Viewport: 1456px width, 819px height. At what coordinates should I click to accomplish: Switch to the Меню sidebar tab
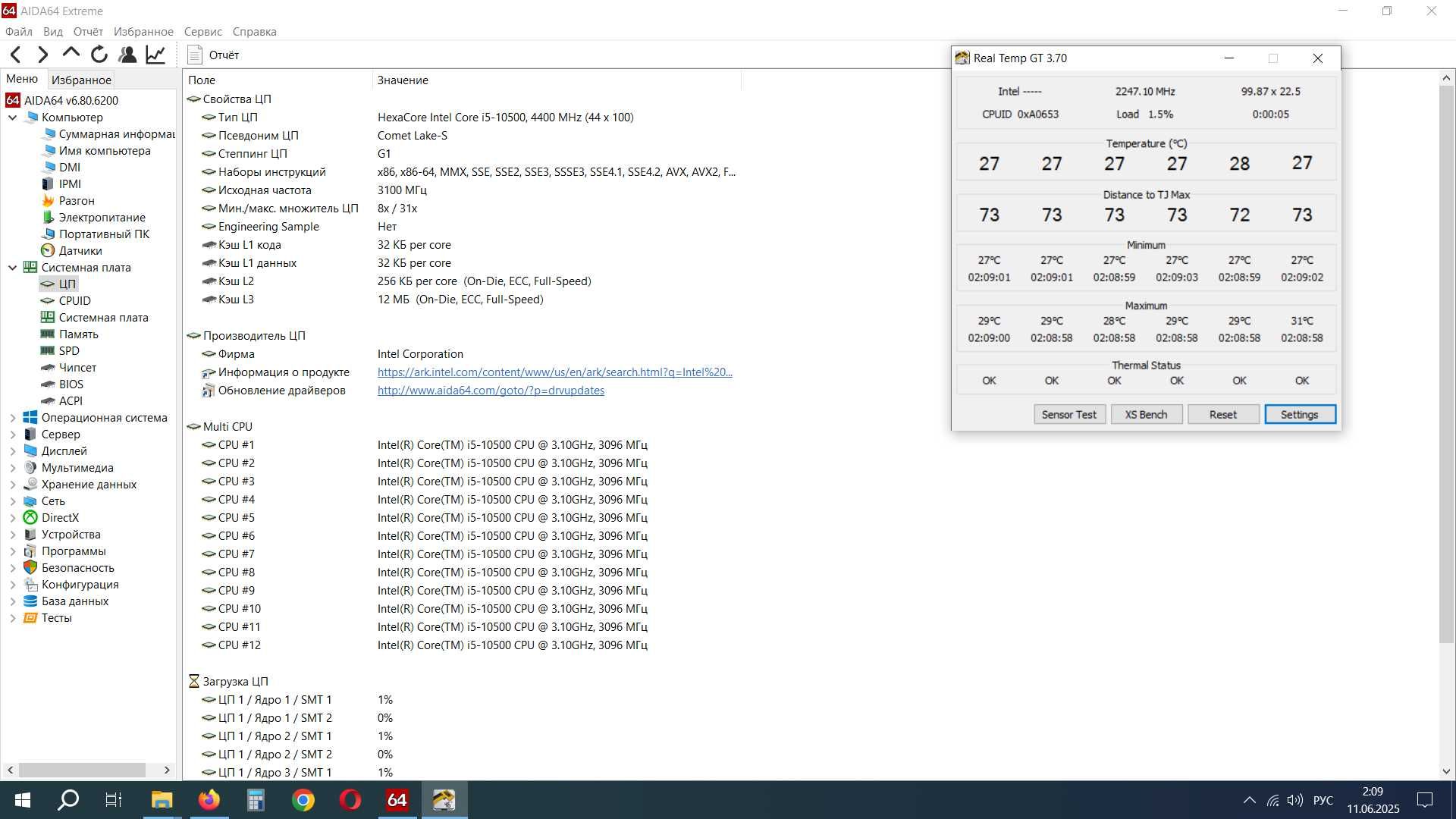tap(22, 79)
